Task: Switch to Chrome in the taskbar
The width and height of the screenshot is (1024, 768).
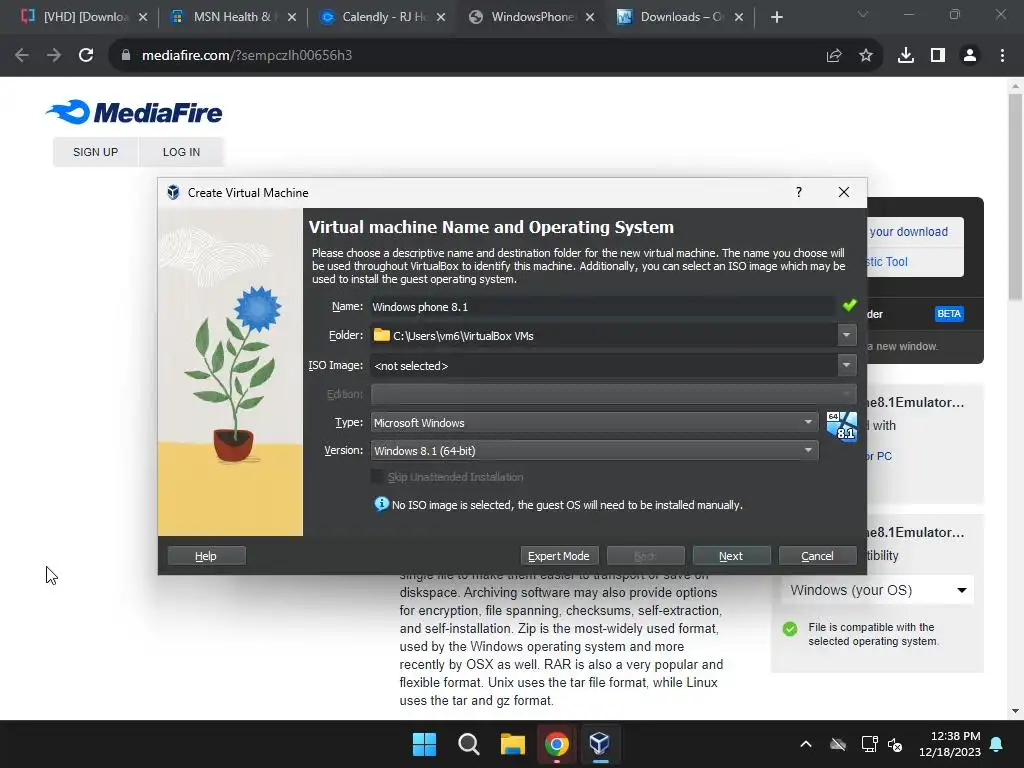Action: tap(556, 744)
